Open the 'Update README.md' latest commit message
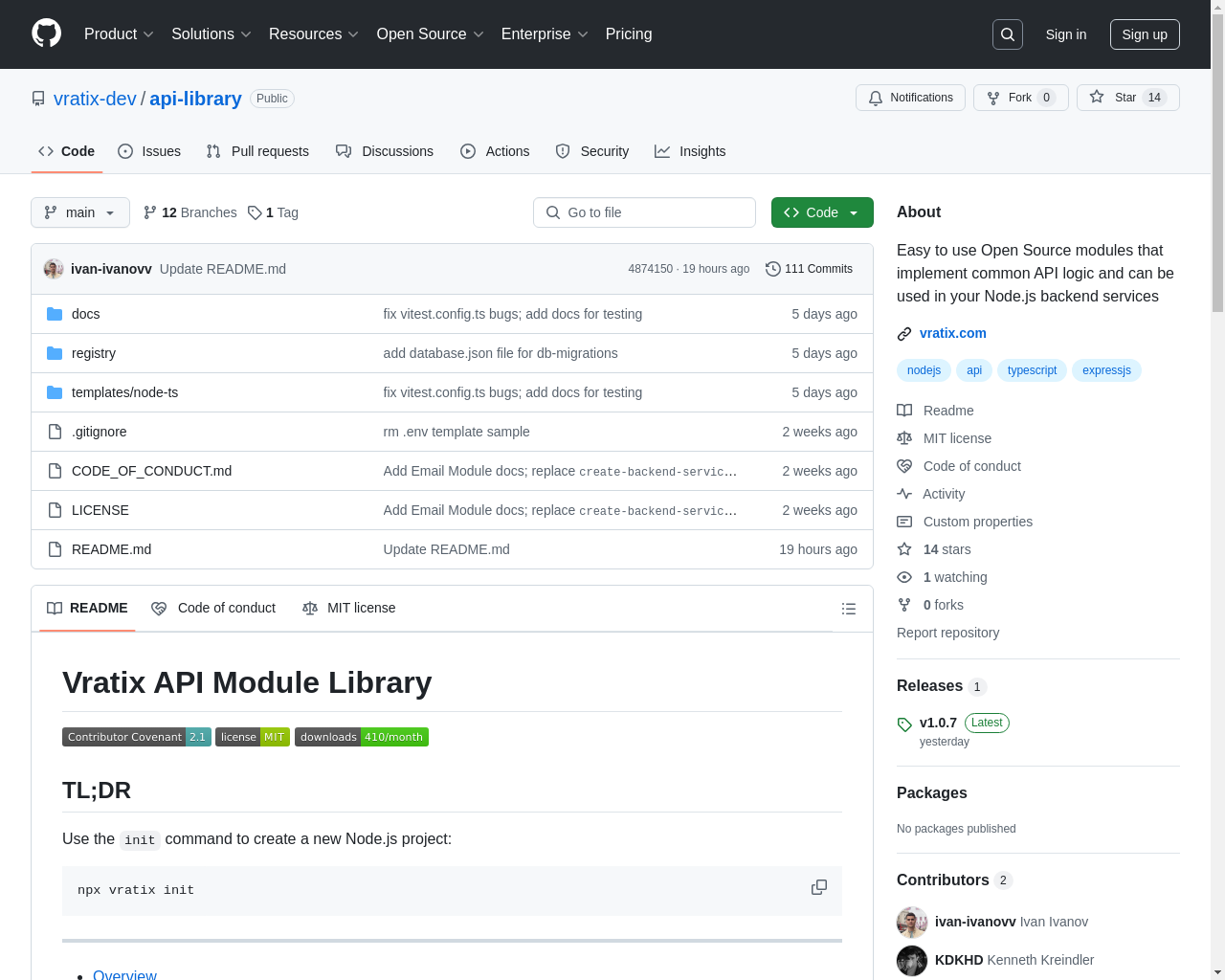 click(x=223, y=269)
